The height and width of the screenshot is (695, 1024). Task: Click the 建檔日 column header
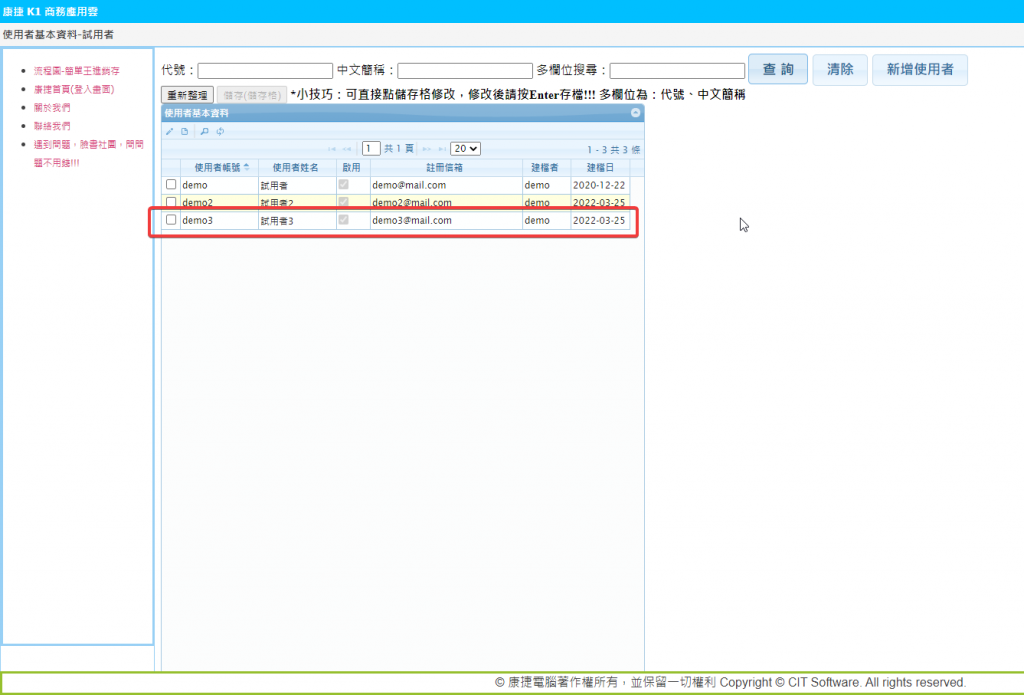(600, 167)
